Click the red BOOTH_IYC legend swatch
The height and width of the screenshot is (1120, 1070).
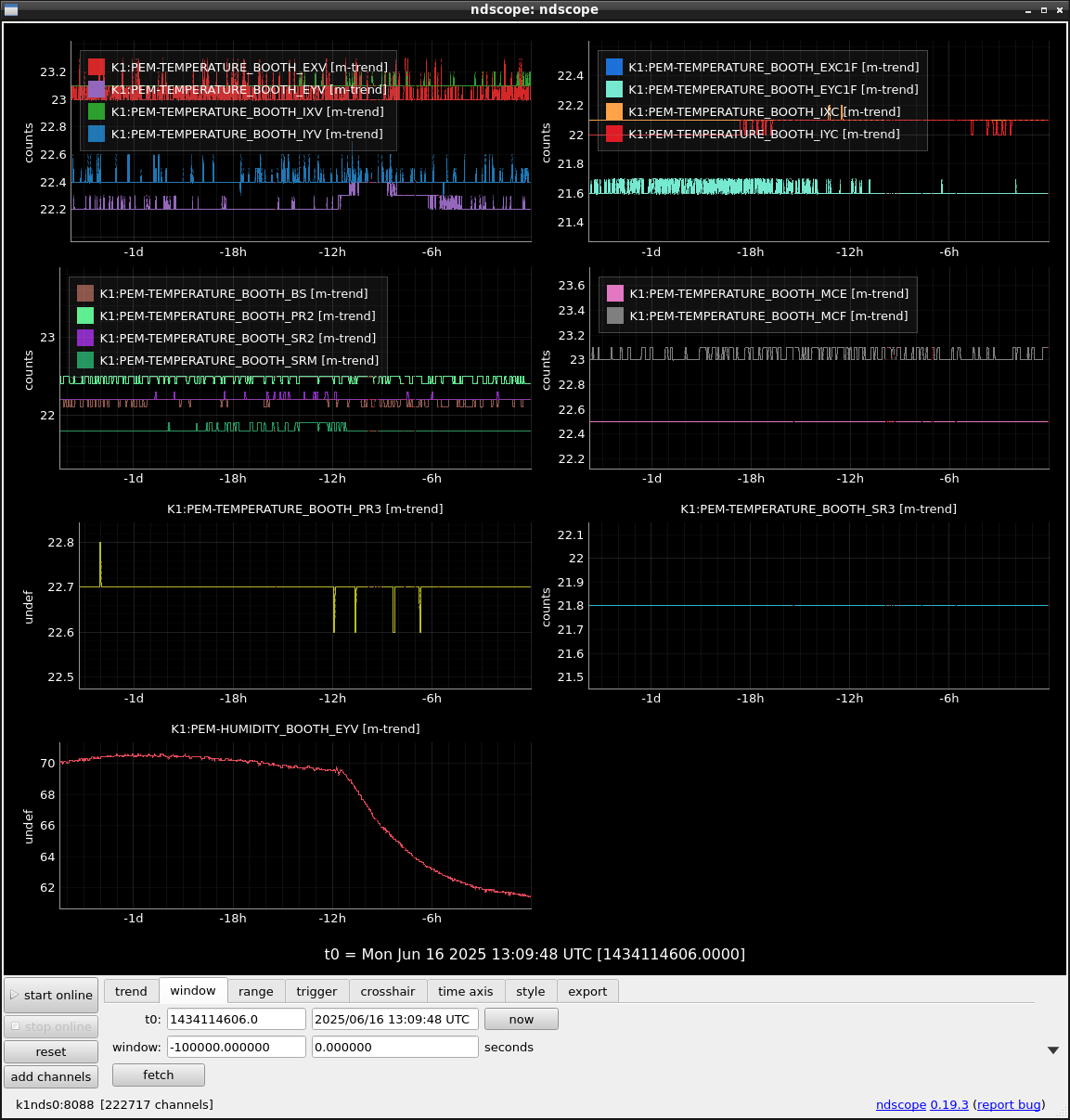pyautogui.click(x=614, y=134)
